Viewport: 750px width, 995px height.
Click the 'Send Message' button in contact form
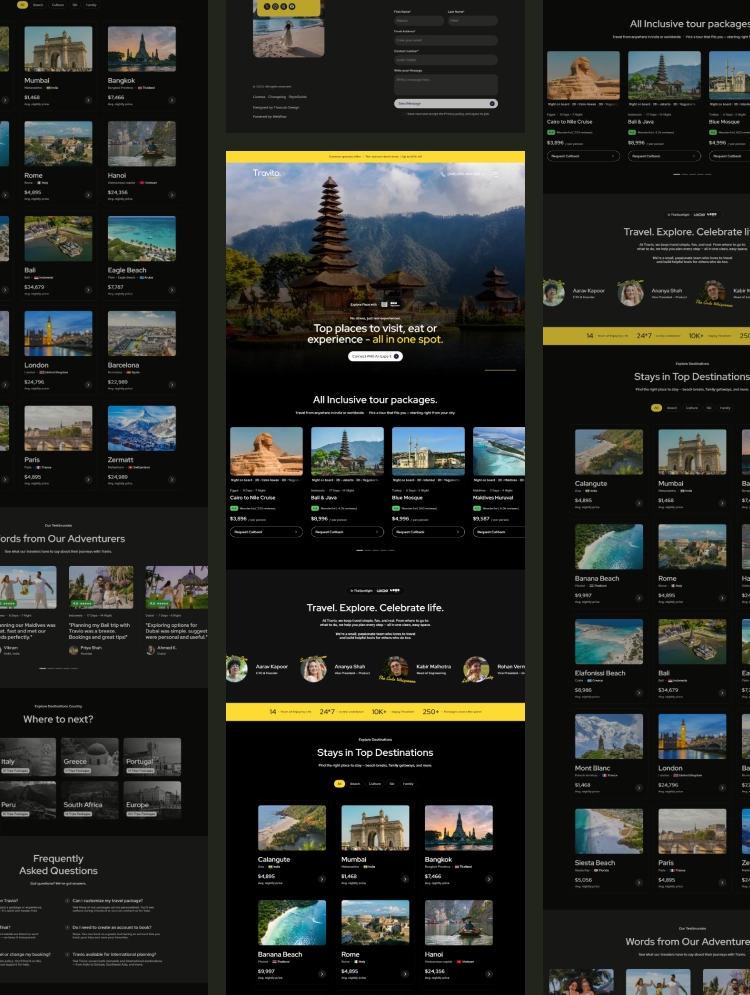445,103
